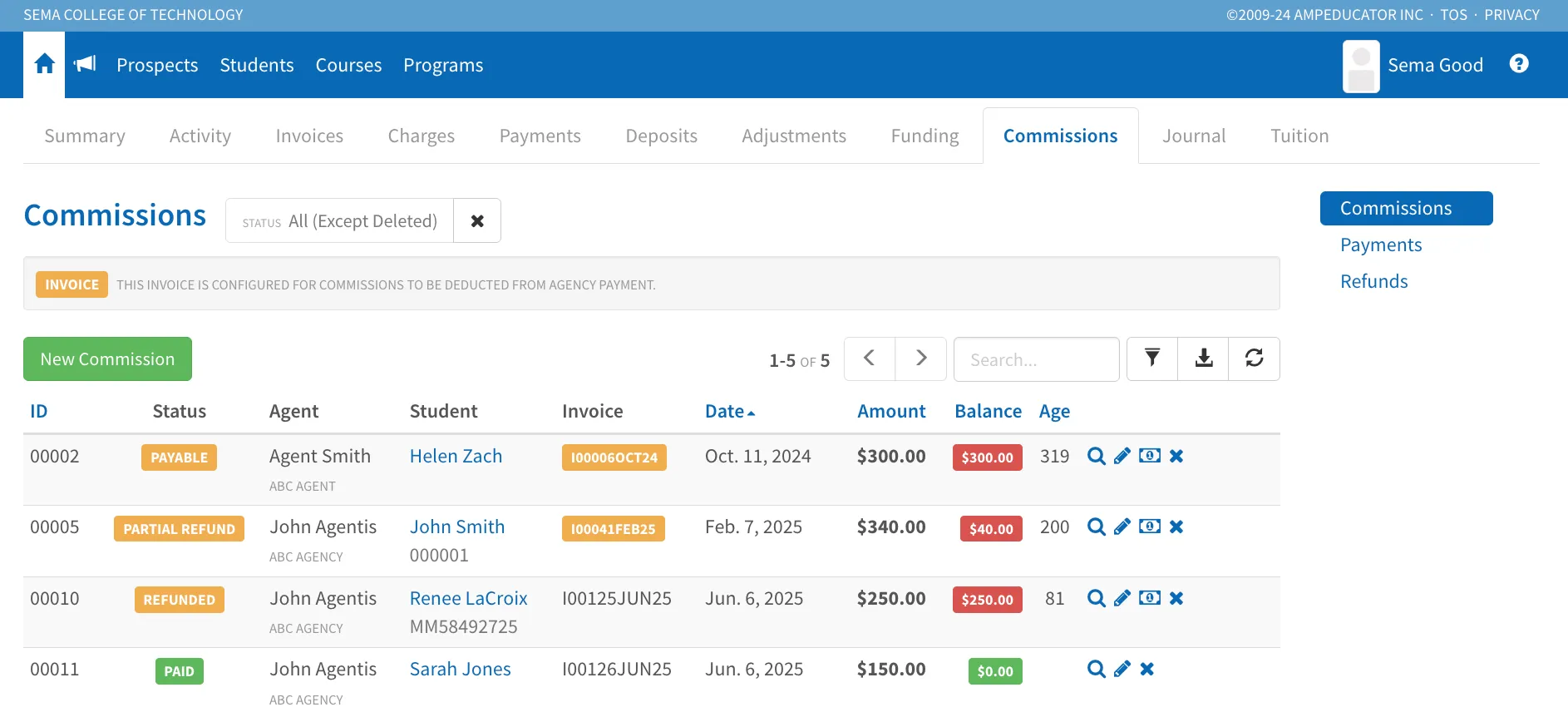Open student Renee LaCroix's profile
The height and width of the screenshot is (717, 1568).
469,598
